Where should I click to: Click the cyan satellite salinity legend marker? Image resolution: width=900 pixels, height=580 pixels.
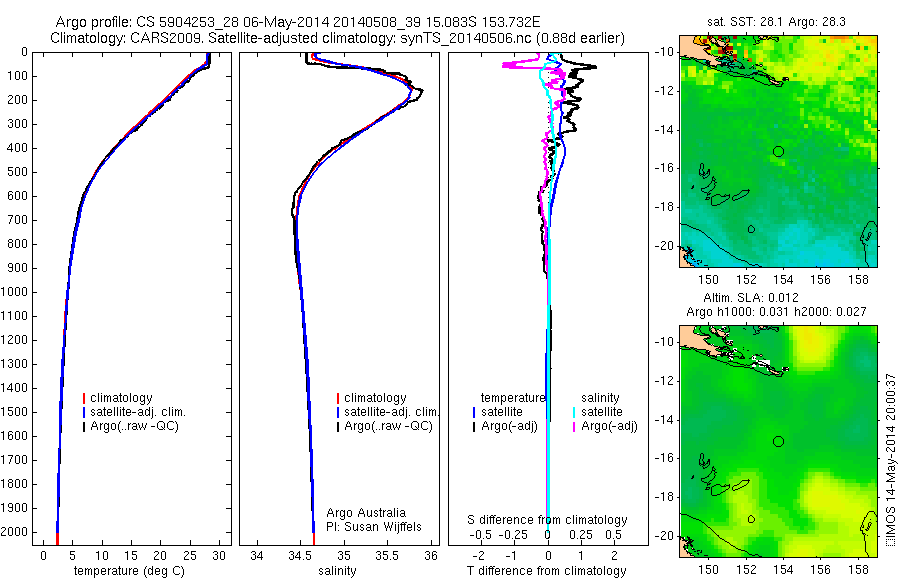(x=573, y=412)
